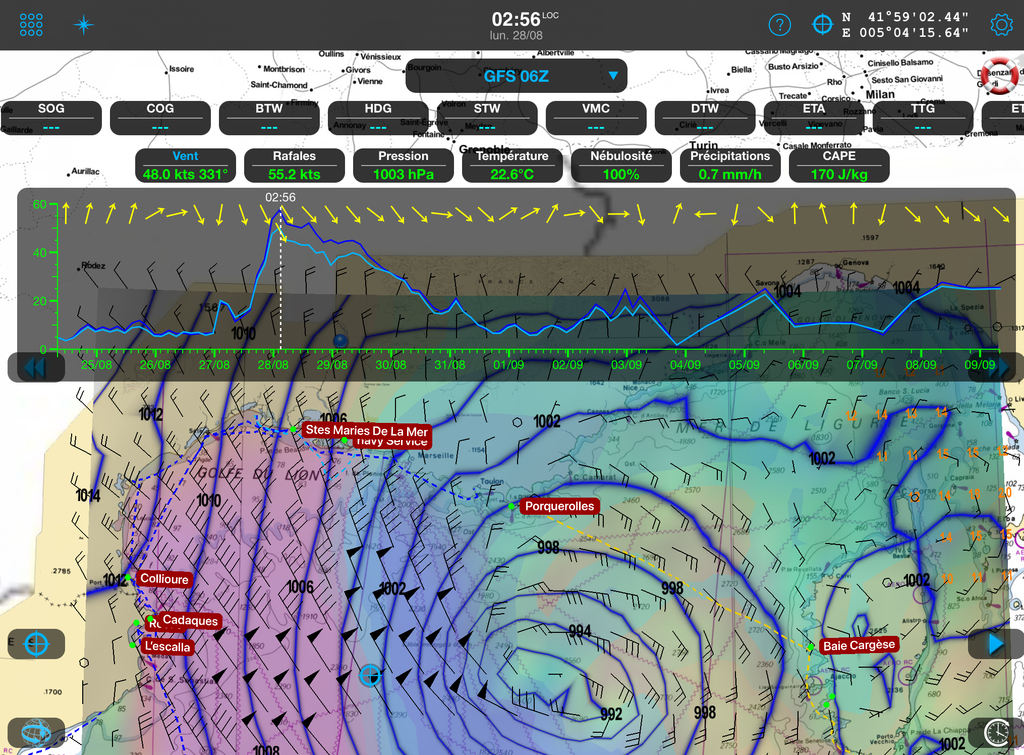This screenshot has height=755, width=1024.
Task: Tap the ETA instrument box
Action: 814,118
